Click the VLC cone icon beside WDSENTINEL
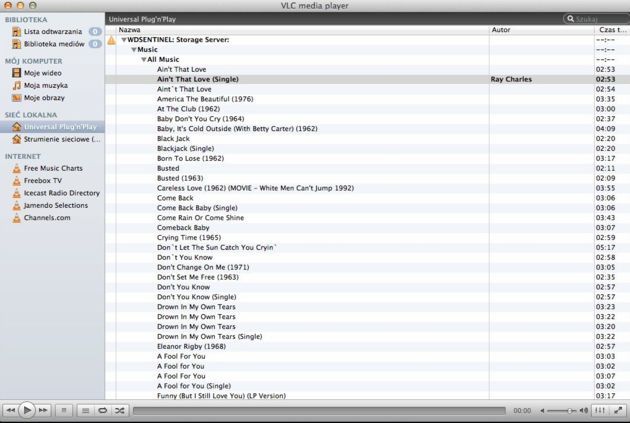 [x=111, y=40]
